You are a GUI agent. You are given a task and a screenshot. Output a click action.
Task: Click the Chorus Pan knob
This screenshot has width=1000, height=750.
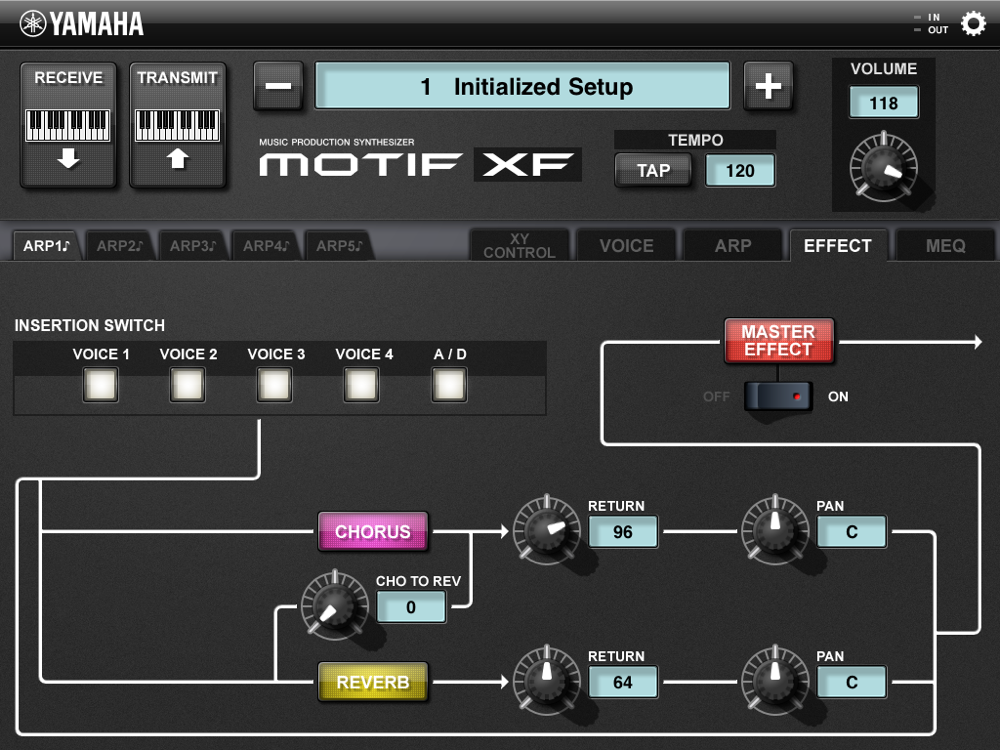(x=775, y=529)
